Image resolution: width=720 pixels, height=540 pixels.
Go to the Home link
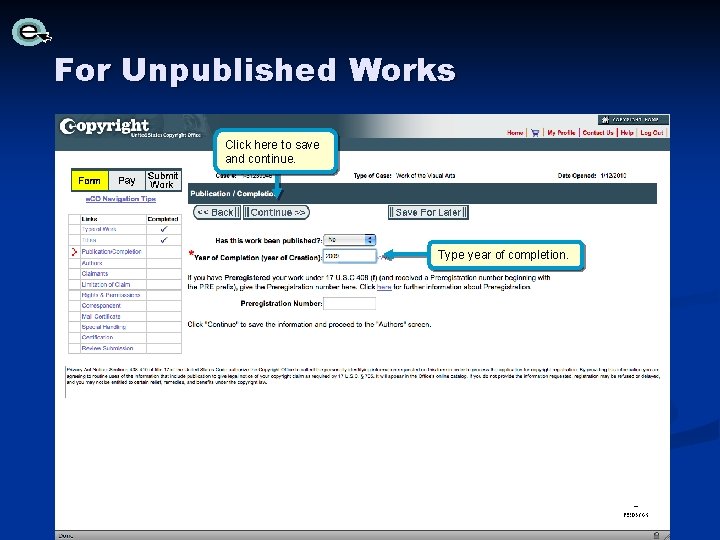515,133
